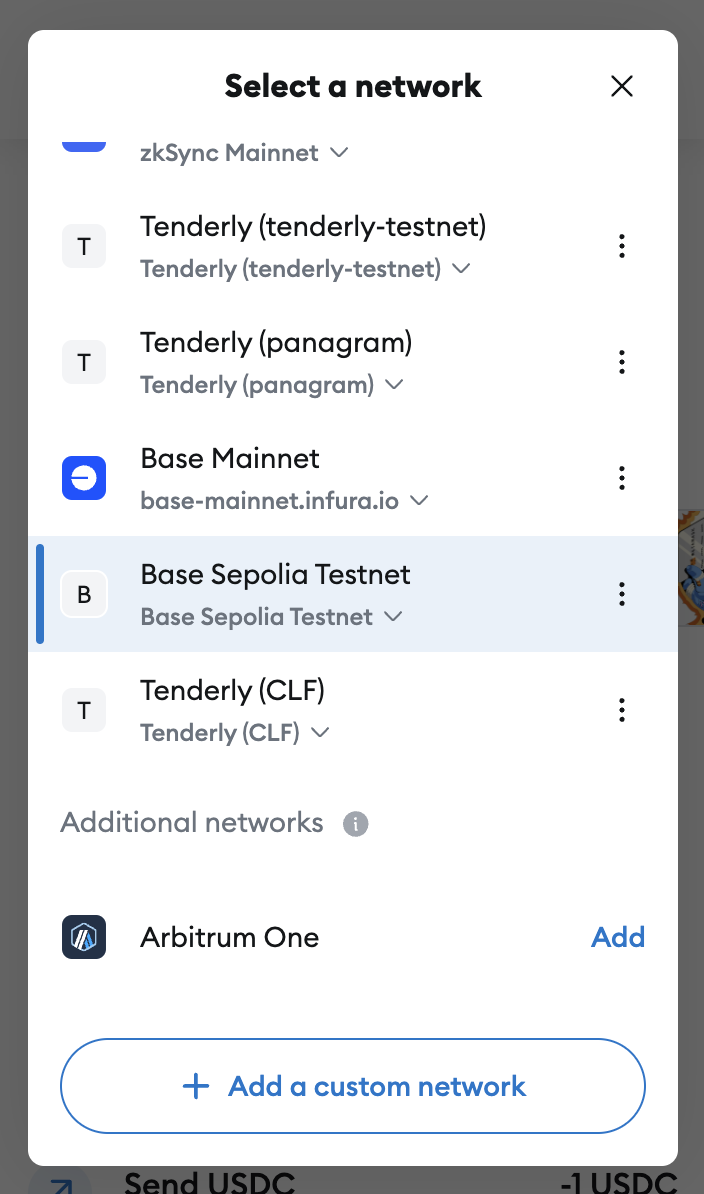Open three-dot menu for Base Mainnet

[622, 478]
